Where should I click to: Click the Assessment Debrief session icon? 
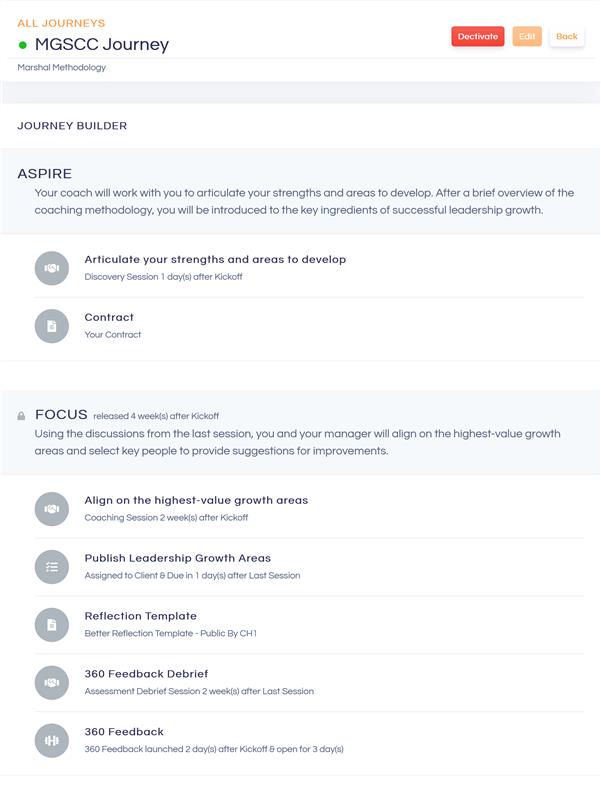tap(50, 682)
